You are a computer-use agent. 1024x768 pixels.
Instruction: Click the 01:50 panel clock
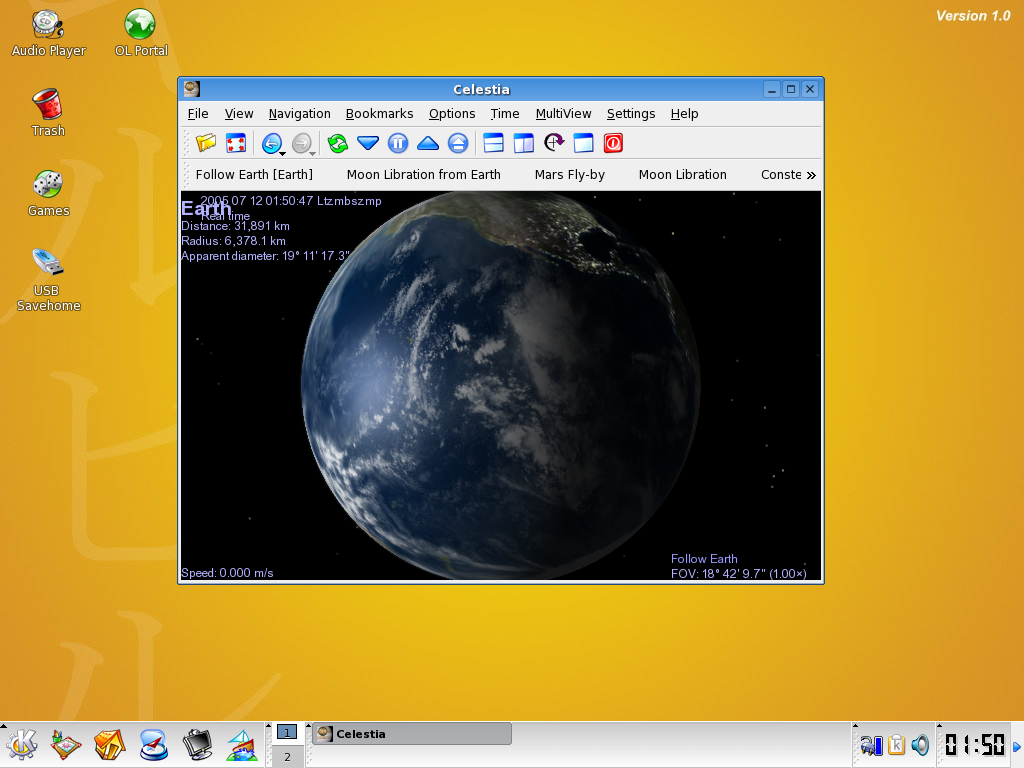coord(974,744)
